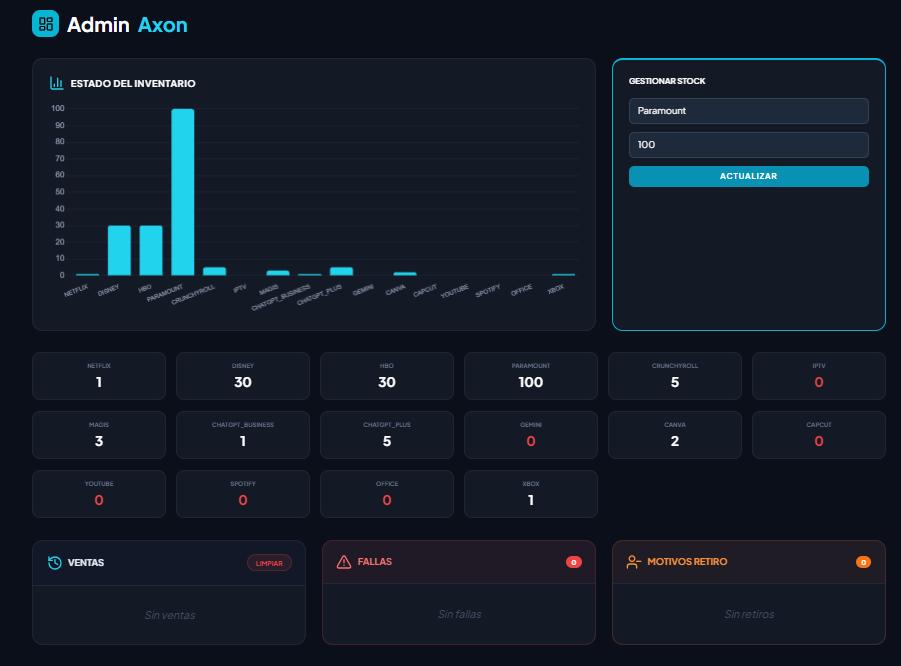
Task: Select the Xbox stock card
Action: pyautogui.click(x=531, y=494)
